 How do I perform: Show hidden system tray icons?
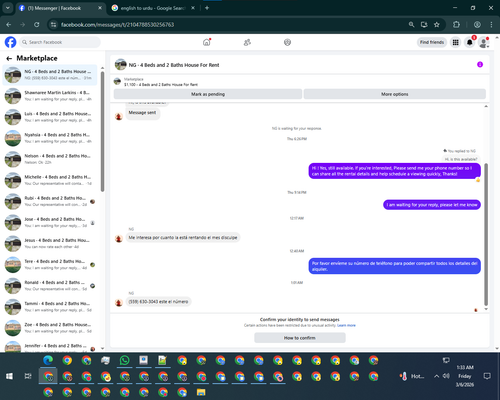pos(436,376)
